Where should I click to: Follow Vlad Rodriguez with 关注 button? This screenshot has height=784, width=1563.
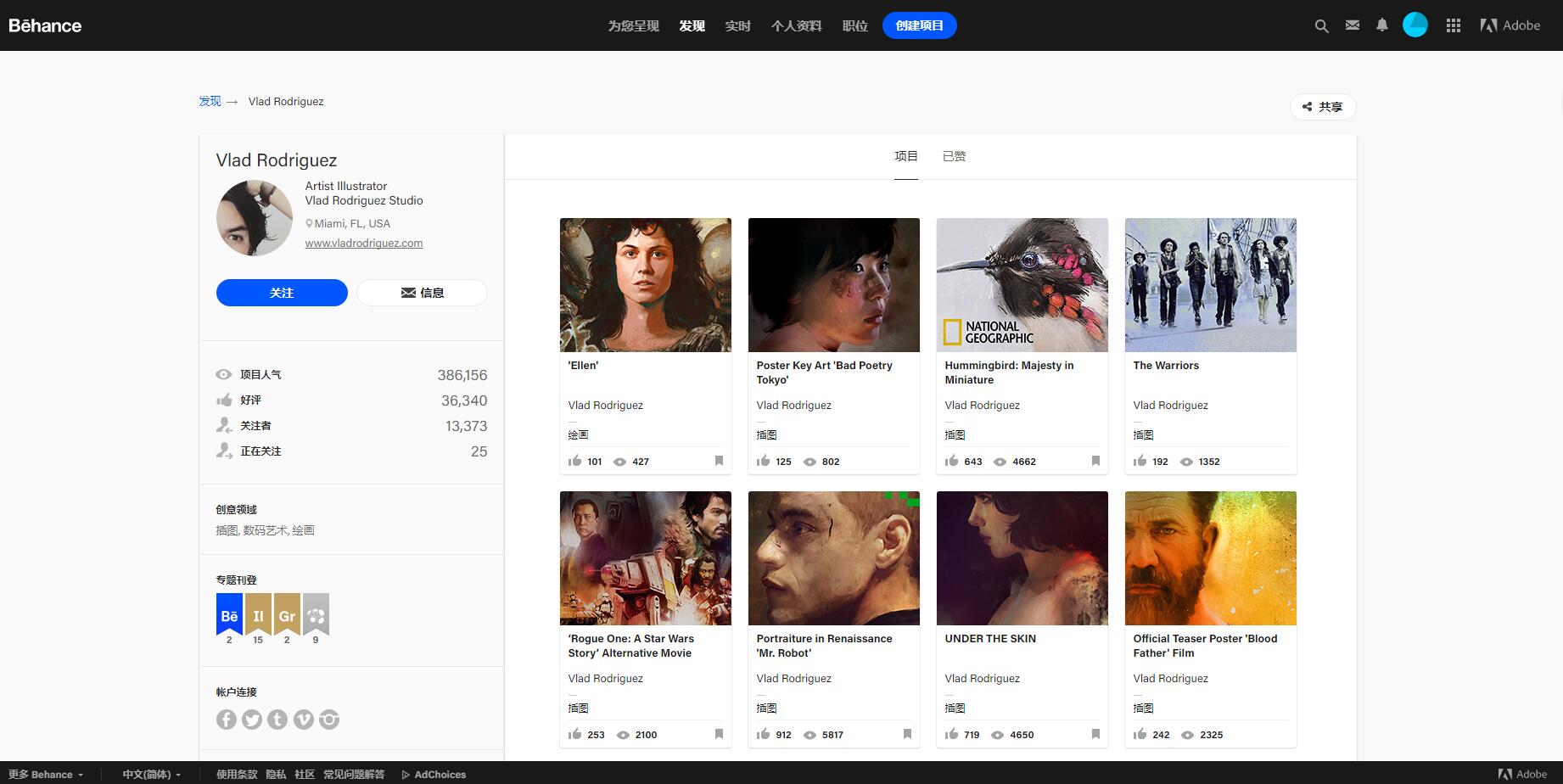click(282, 293)
